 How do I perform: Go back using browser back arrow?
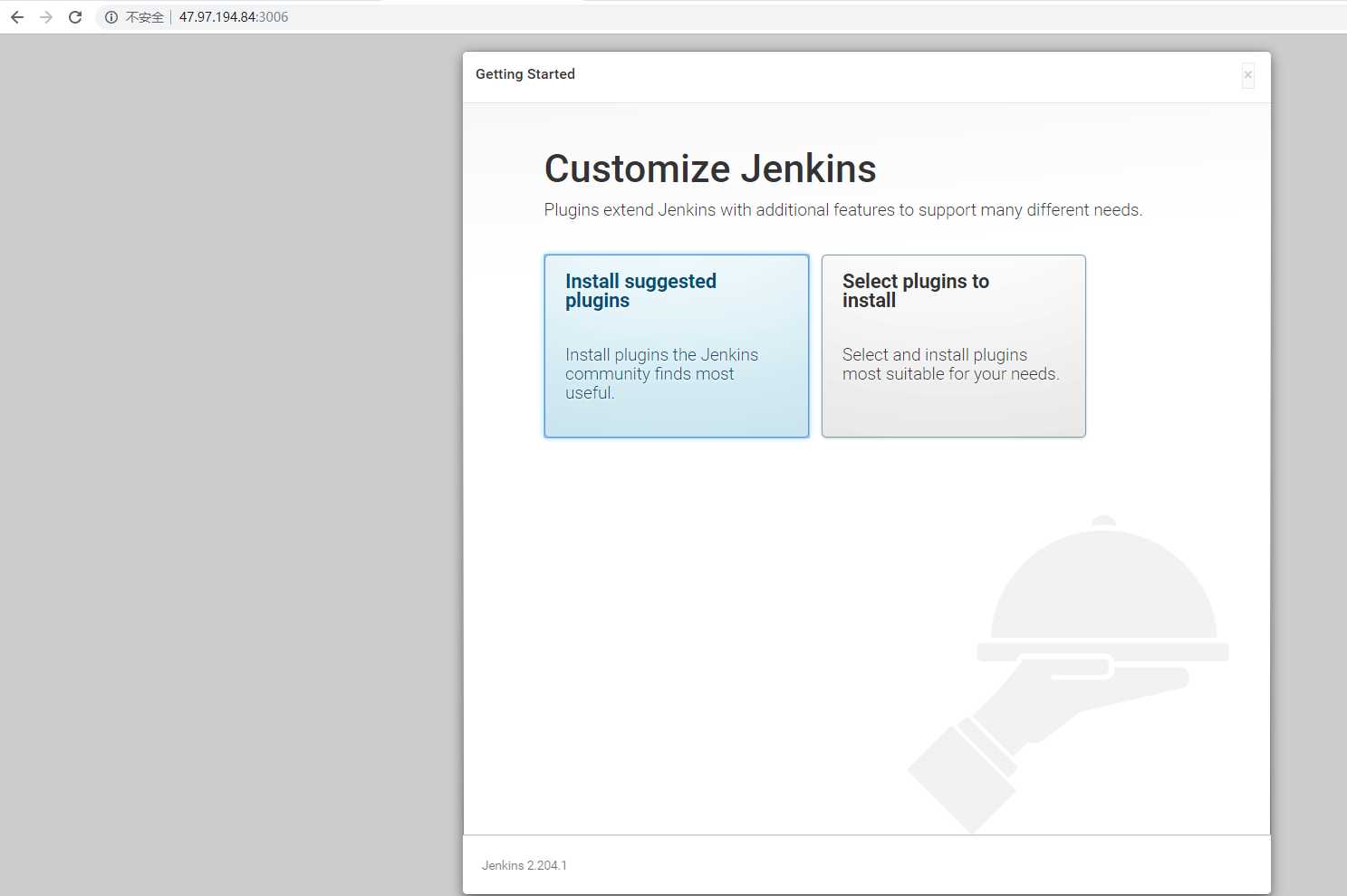[17, 17]
